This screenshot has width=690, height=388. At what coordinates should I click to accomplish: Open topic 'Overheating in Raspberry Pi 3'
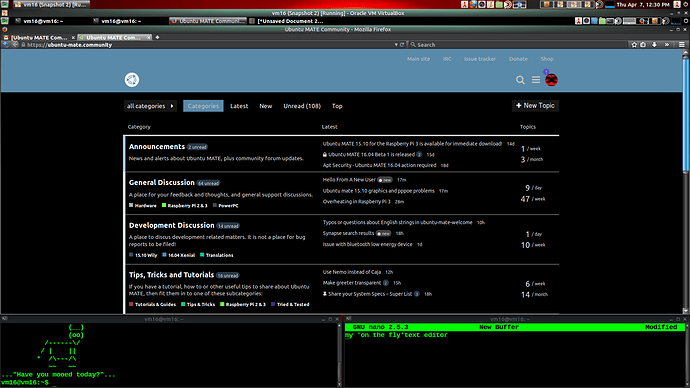coord(356,201)
